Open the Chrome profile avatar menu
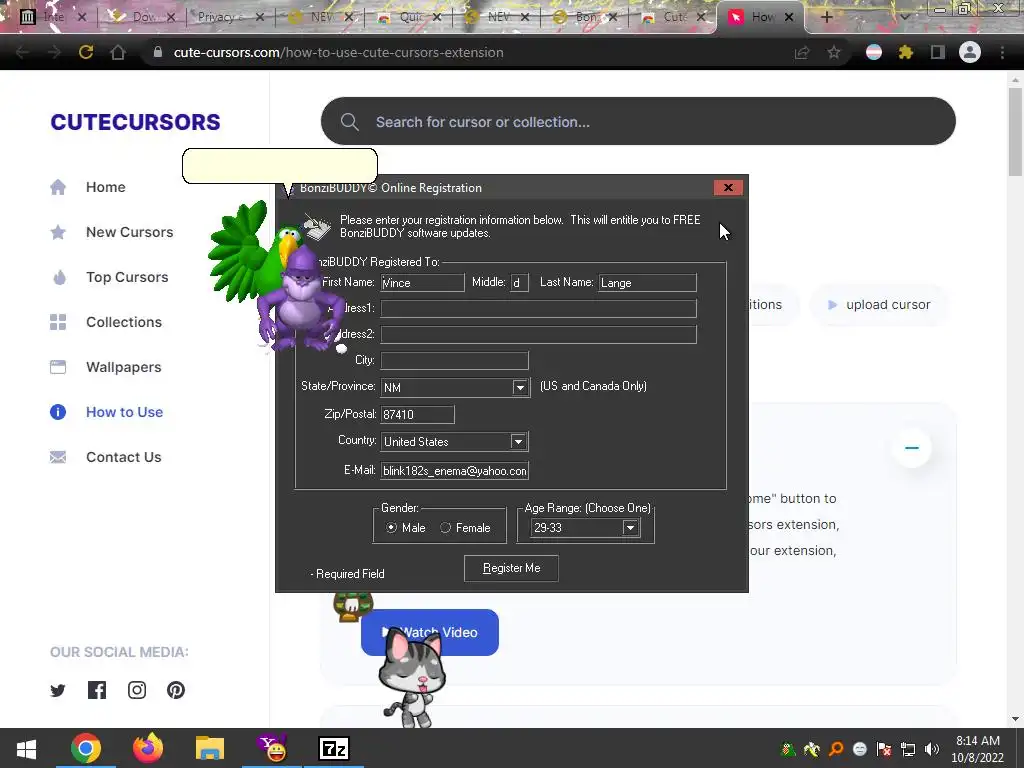 click(970, 52)
